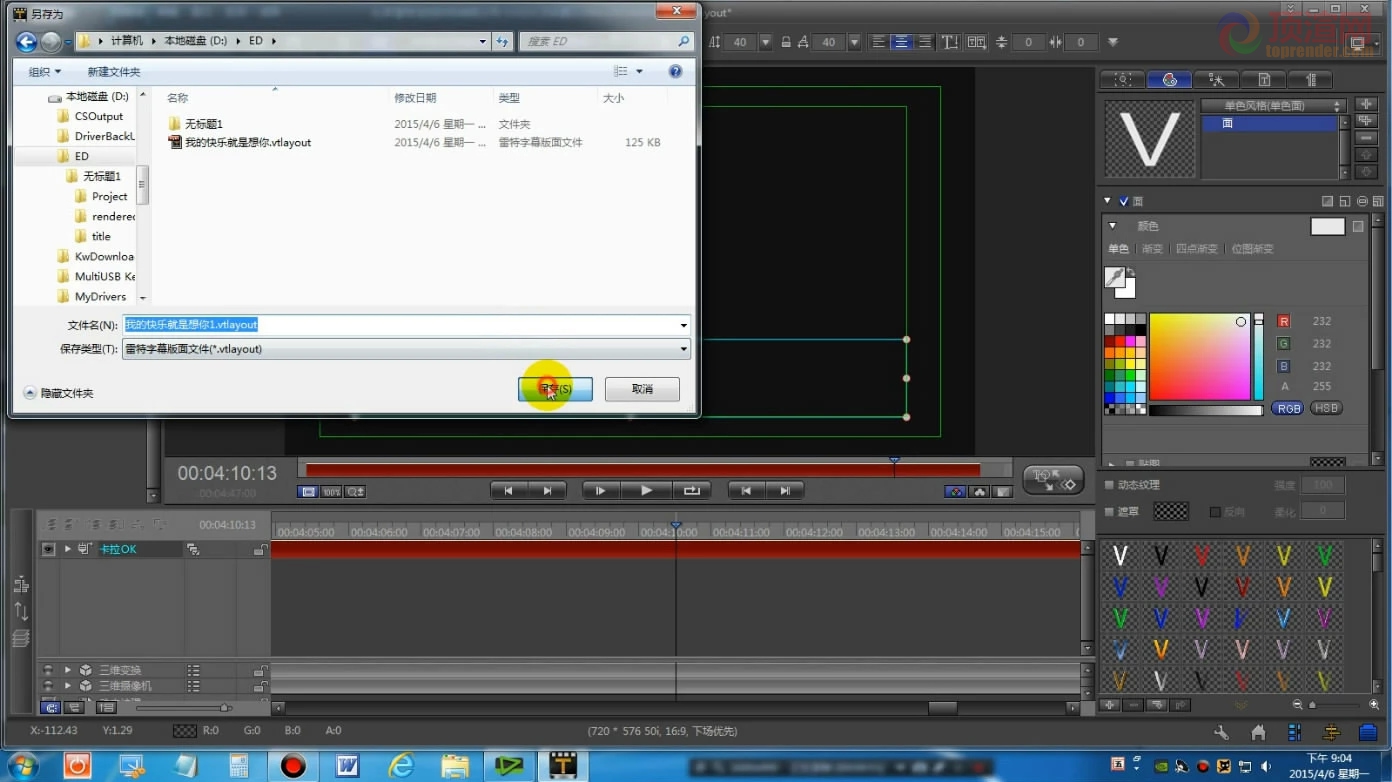
Task: Click the left-align text icon in the toolbar
Action: (879, 42)
